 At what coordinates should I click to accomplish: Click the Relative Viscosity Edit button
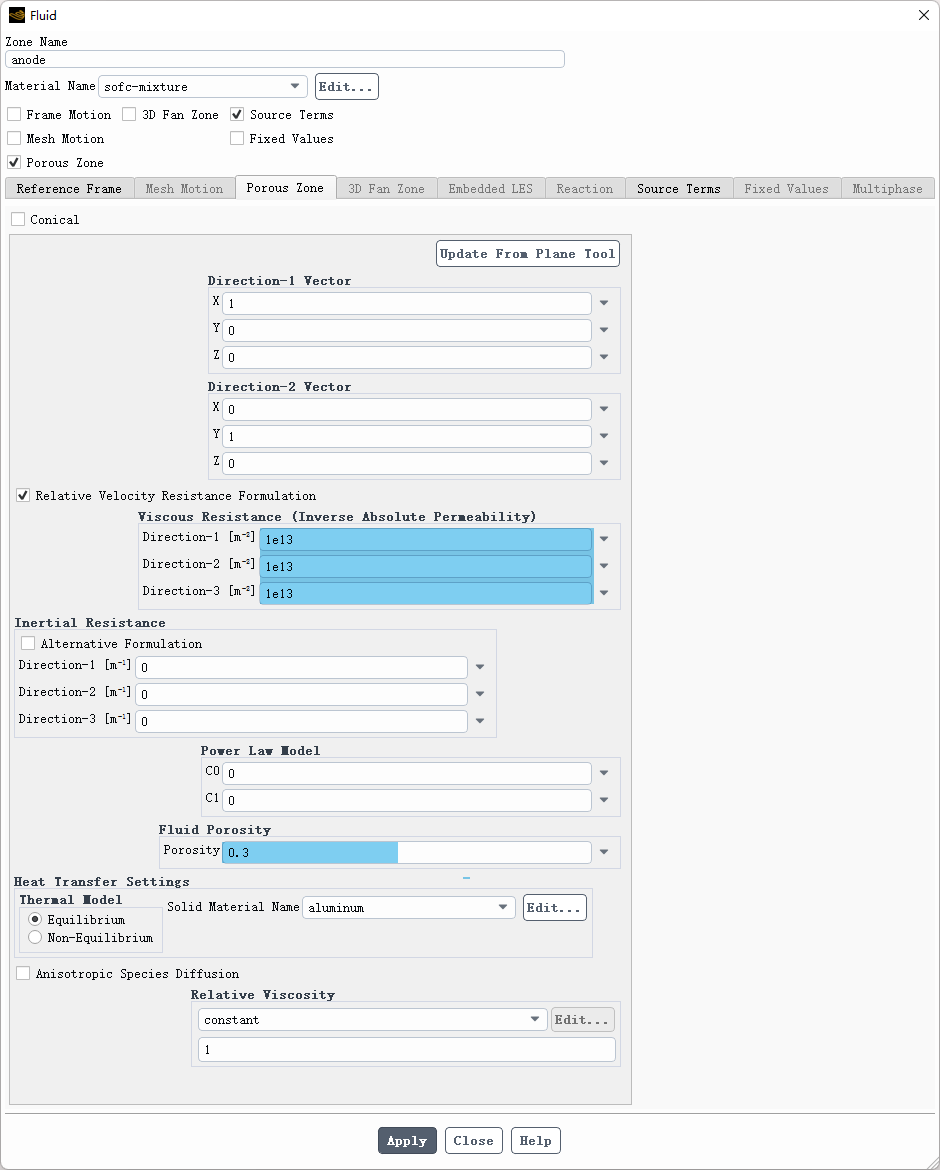[x=583, y=1019]
